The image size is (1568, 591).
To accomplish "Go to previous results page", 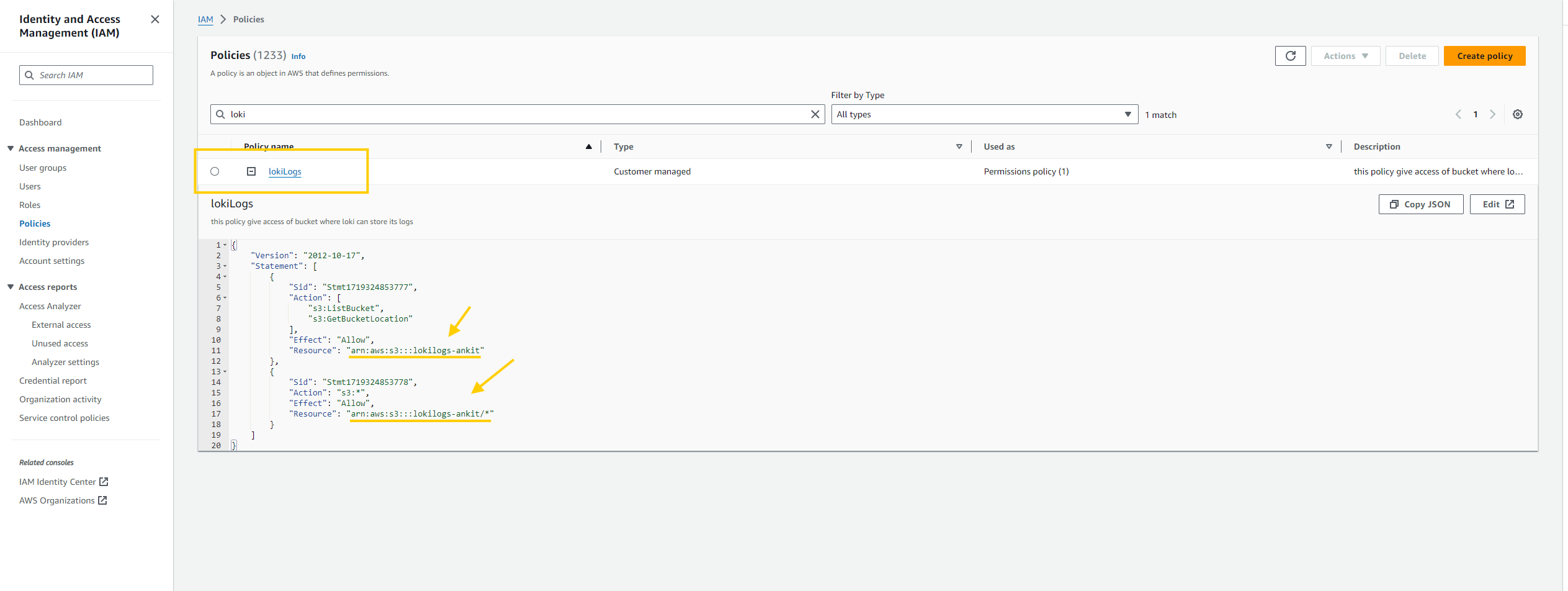I will pyautogui.click(x=1458, y=114).
